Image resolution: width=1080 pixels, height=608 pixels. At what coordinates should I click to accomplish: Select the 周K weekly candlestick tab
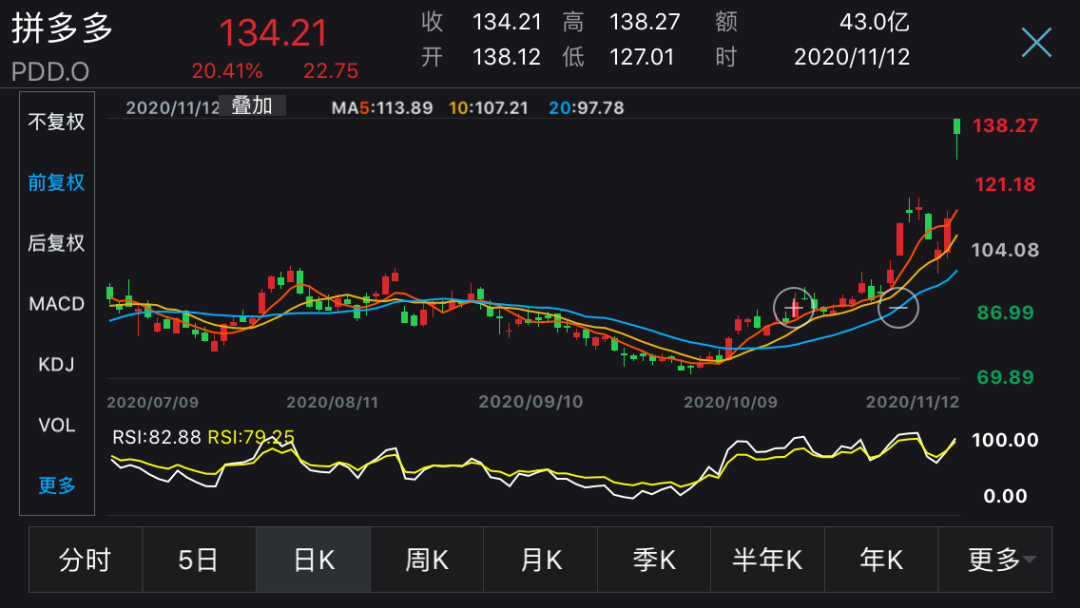click(427, 560)
